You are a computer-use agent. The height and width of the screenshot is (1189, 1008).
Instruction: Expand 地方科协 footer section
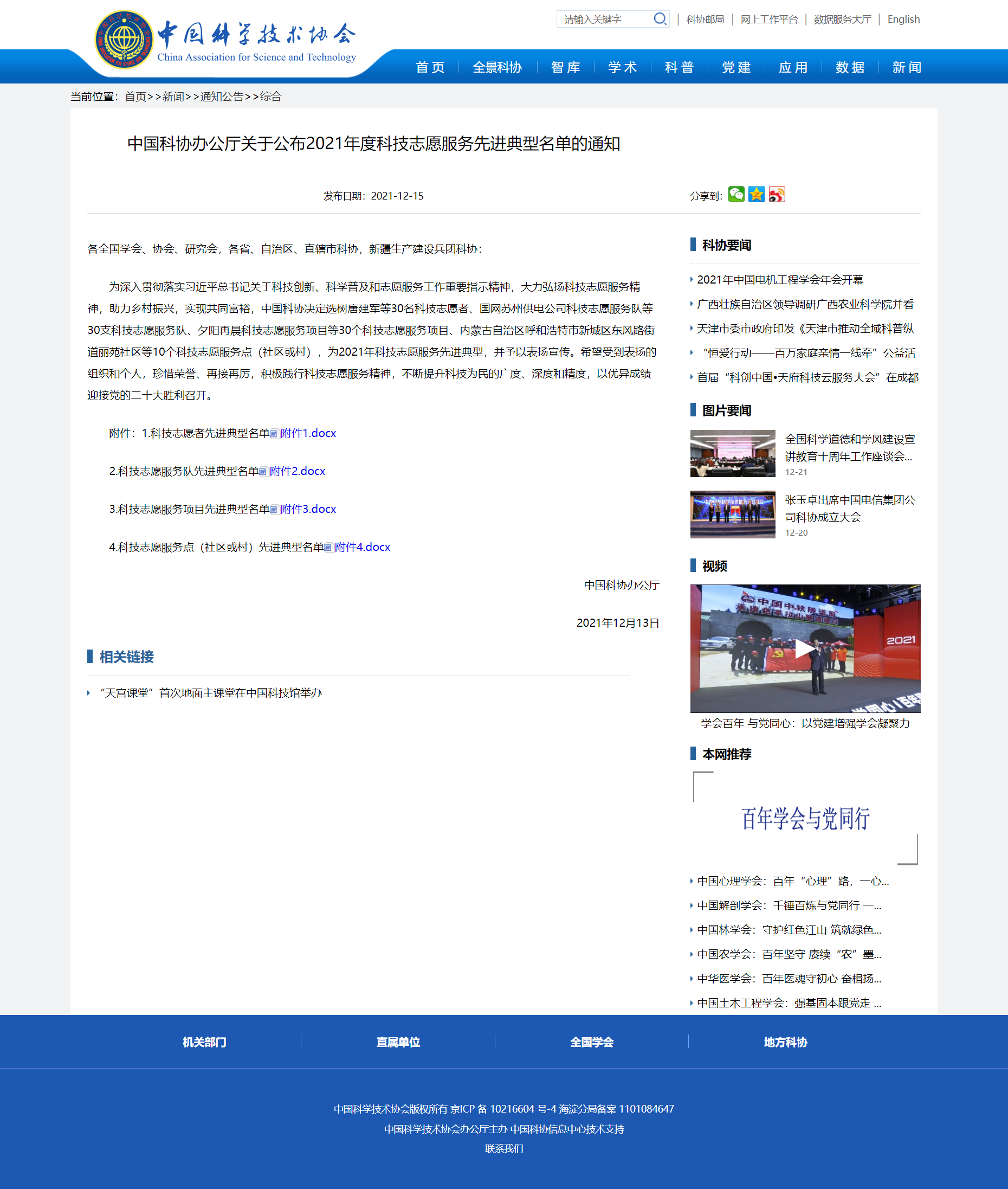(x=785, y=1042)
